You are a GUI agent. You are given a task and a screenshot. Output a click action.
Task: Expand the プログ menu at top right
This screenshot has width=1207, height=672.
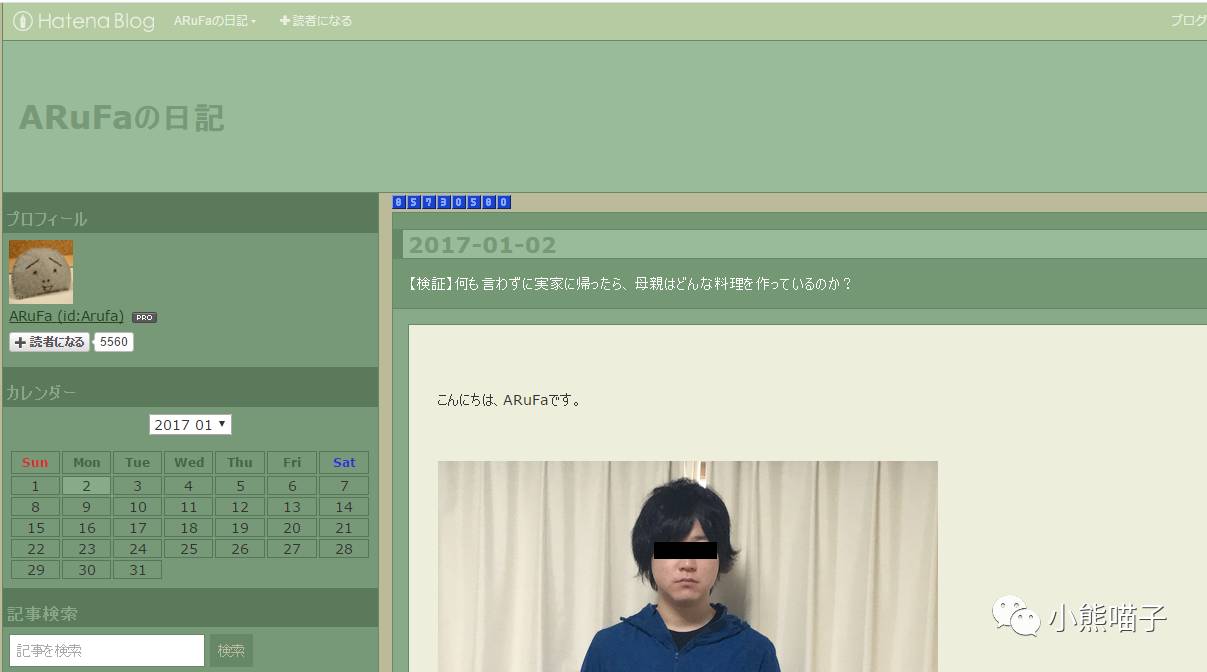pyautogui.click(x=1188, y=20)
